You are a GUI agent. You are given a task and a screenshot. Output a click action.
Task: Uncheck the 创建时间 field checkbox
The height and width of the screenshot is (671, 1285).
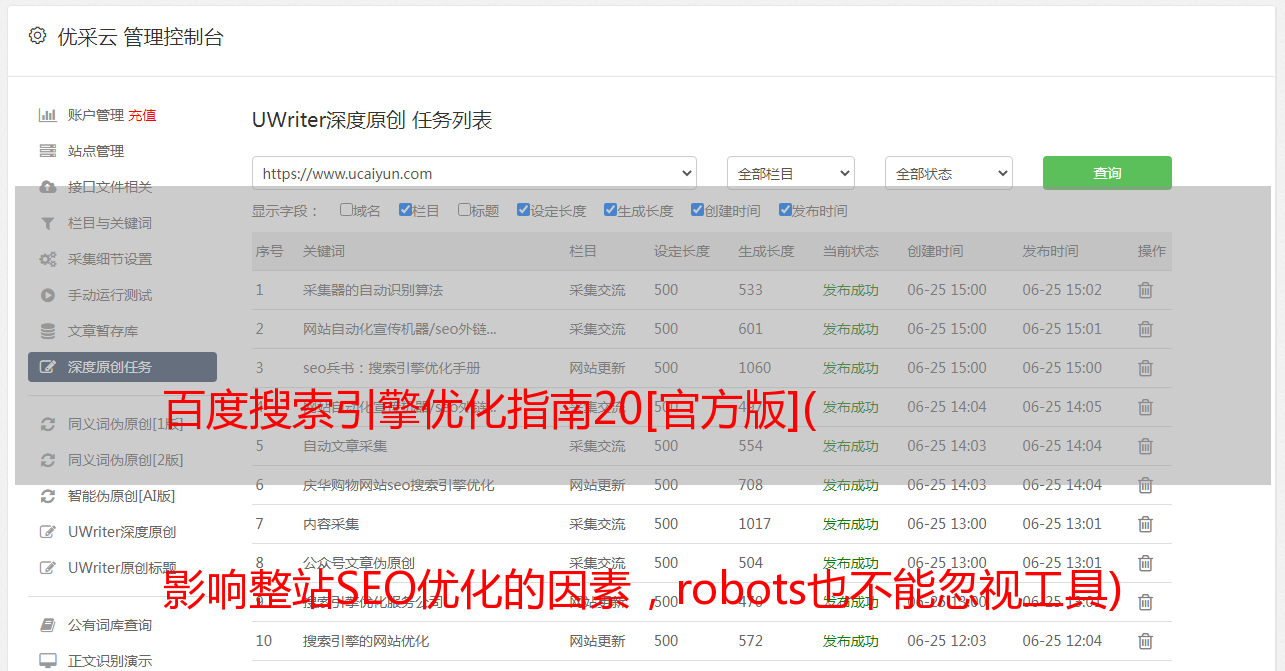697,210
